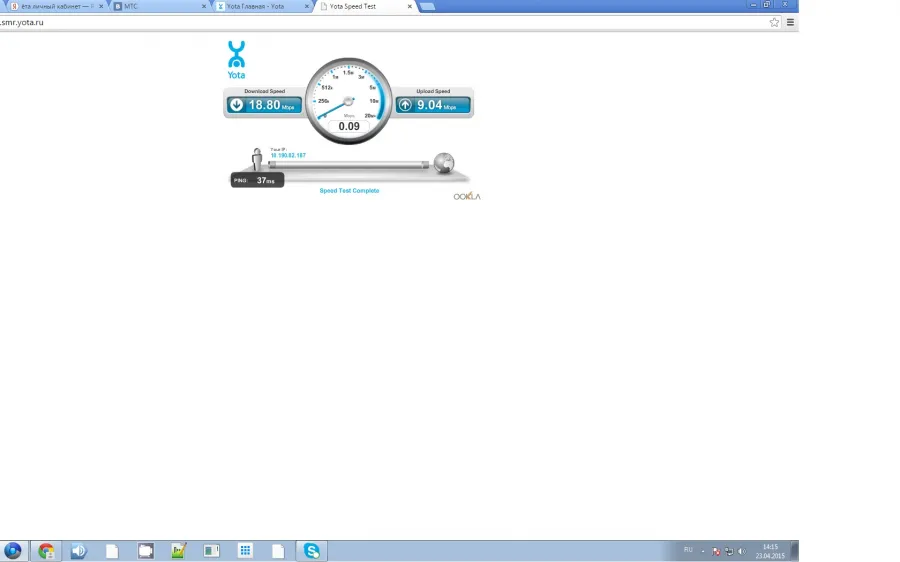
Task: Close the Yota Главная tab
Action: coord(307,6)
